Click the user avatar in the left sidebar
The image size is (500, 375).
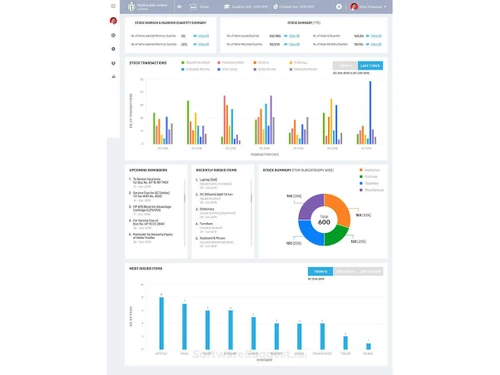[113, 21]
